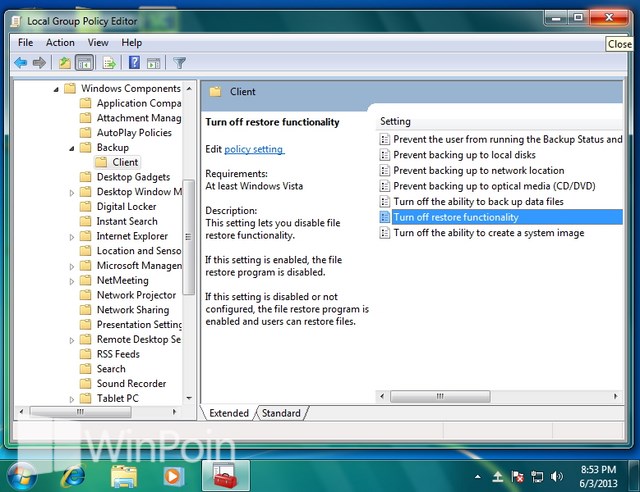Click the settings list horizontal scrollbar thumb

pyautogui.click(x=440, y=396)
